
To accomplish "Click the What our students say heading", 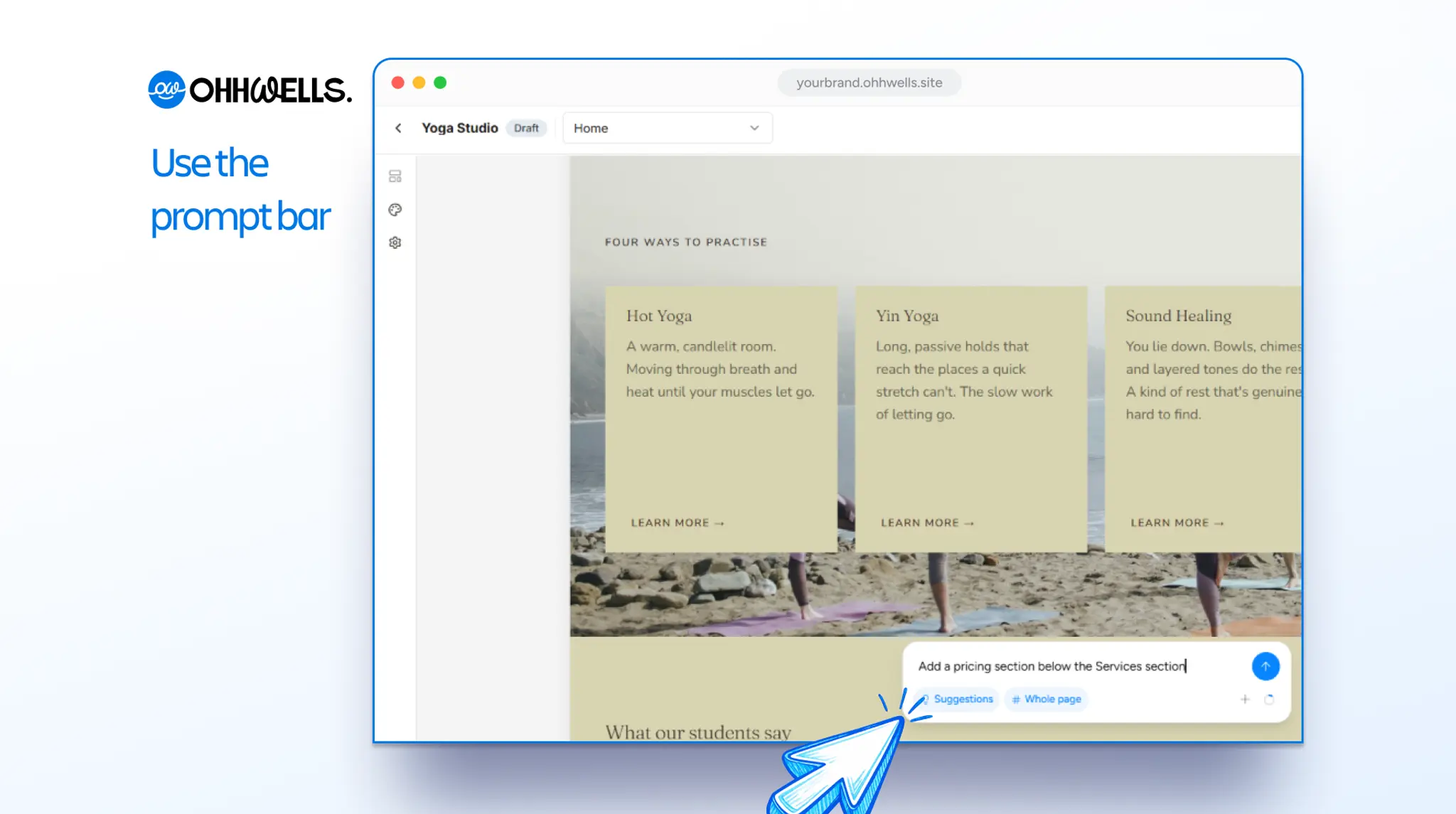I will pyautogui.click(x=698, y=732).
